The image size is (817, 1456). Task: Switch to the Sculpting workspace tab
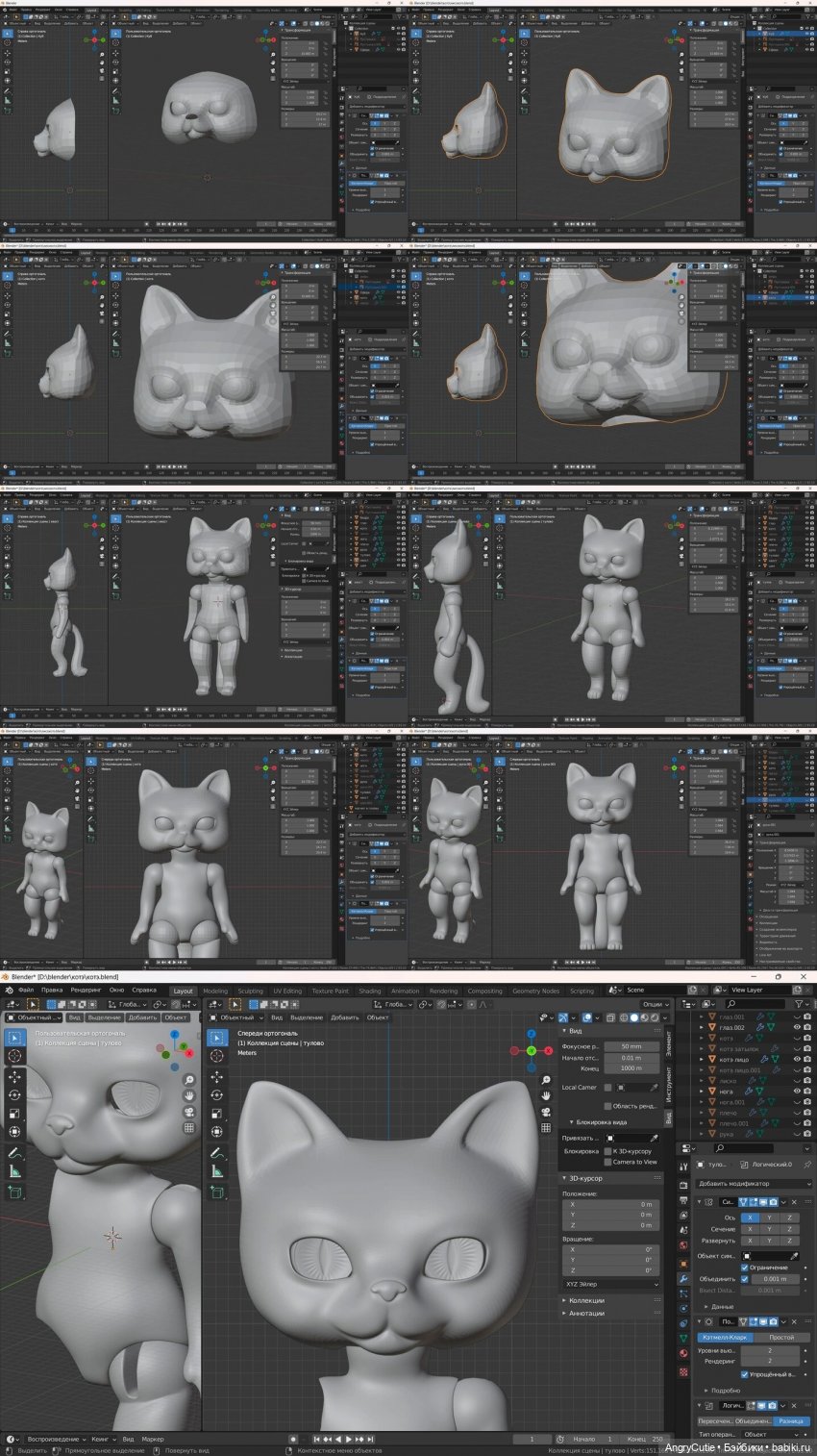(250, 991)
